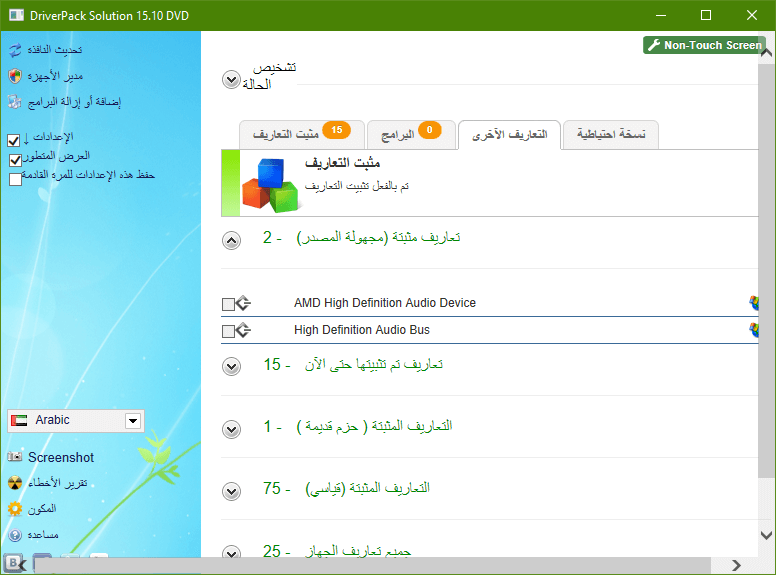This screenshot has width=776, height=575.
Task: Click the horizontal scrollbar thumb at bottom
Action: click(372, 565)
